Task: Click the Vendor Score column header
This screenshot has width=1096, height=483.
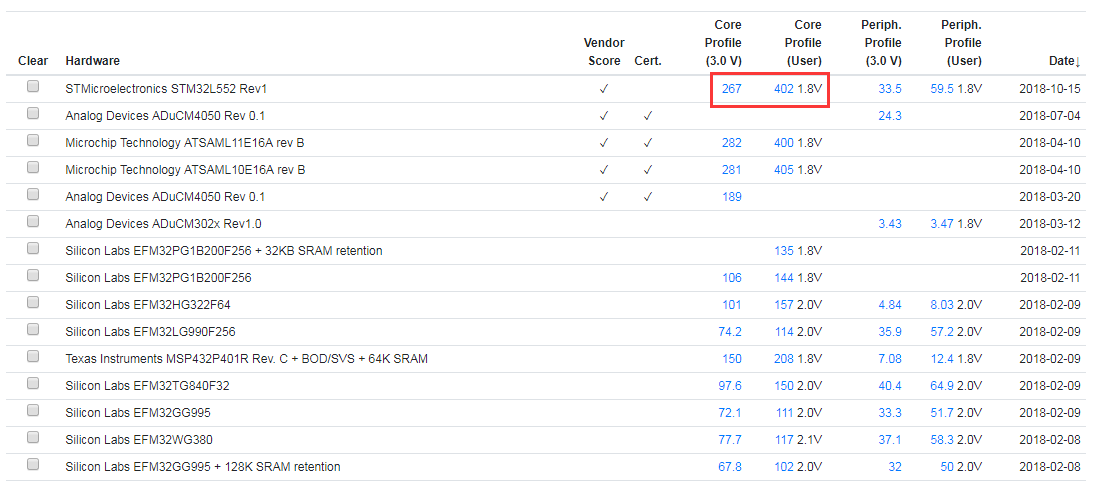Action: click(x=604, y=52)
